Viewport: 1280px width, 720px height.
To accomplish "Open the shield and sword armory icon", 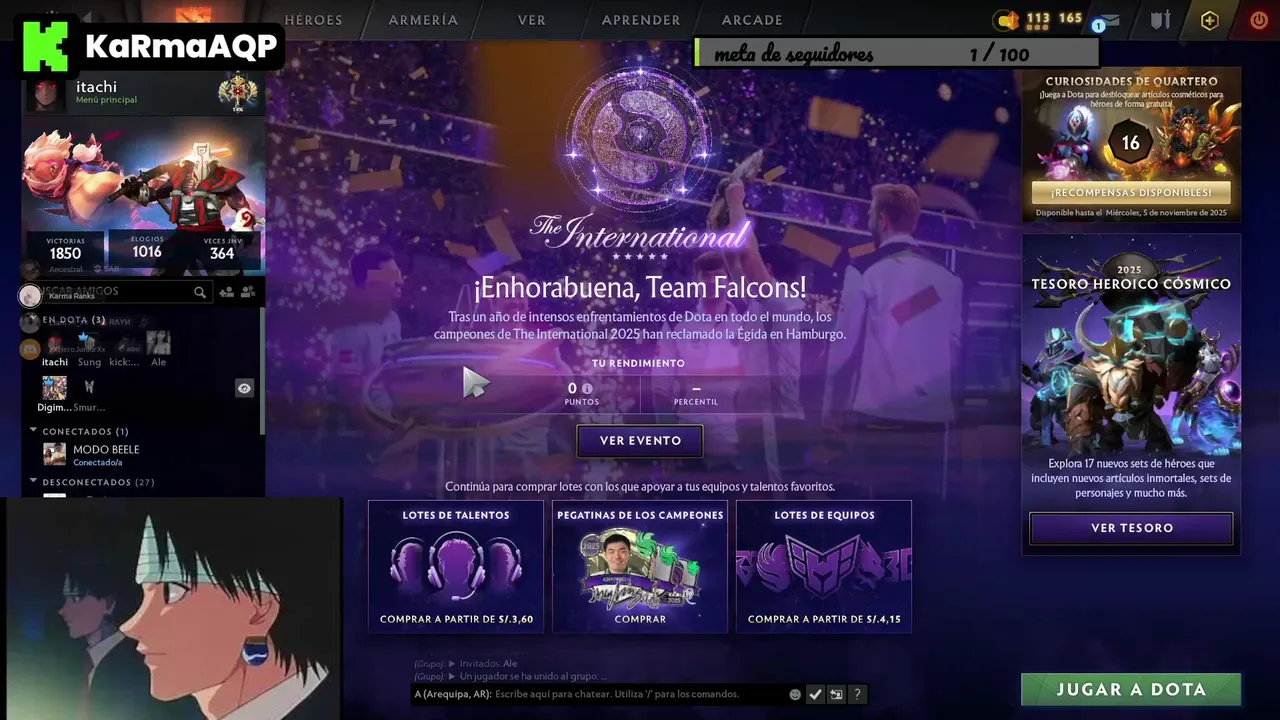I will pos(1160,20).
